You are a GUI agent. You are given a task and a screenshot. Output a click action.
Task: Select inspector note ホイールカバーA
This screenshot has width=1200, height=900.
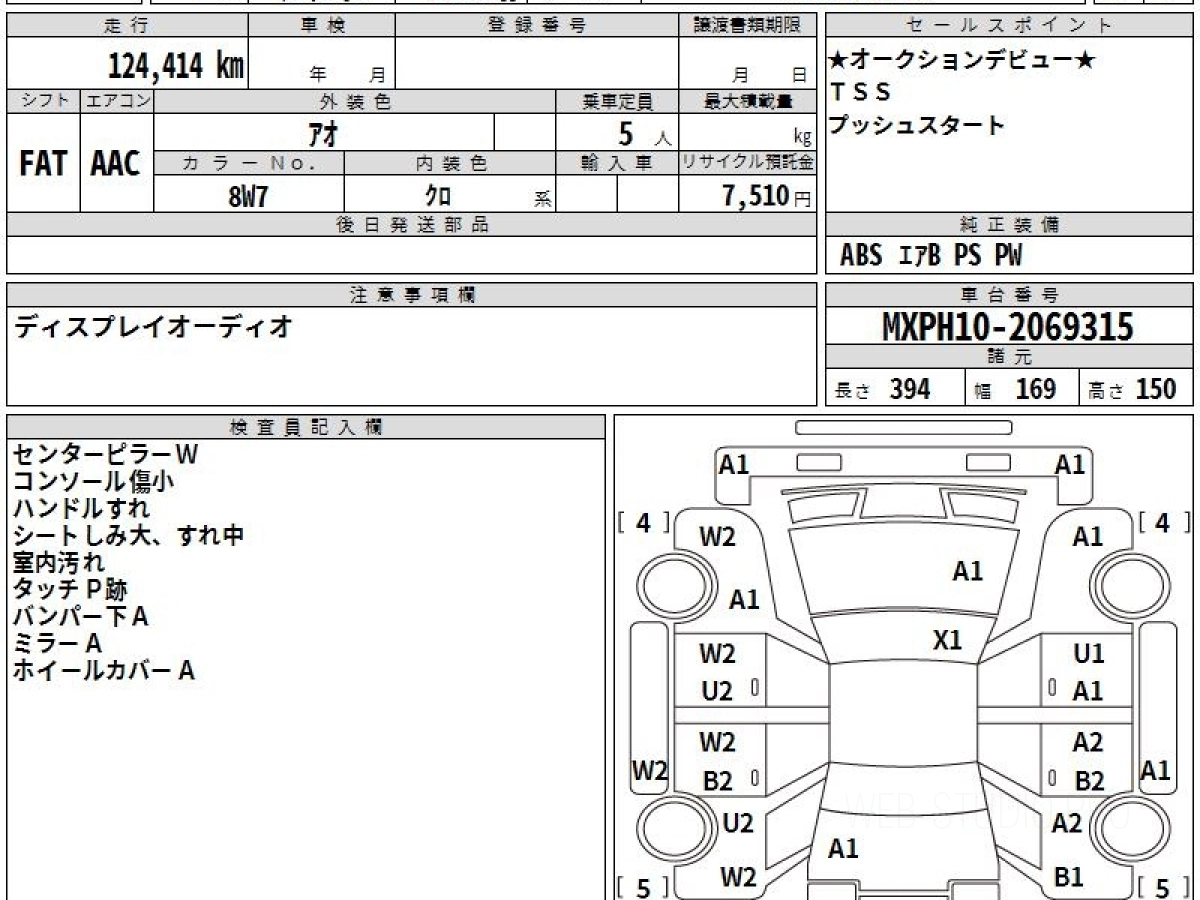click(103, 670)
